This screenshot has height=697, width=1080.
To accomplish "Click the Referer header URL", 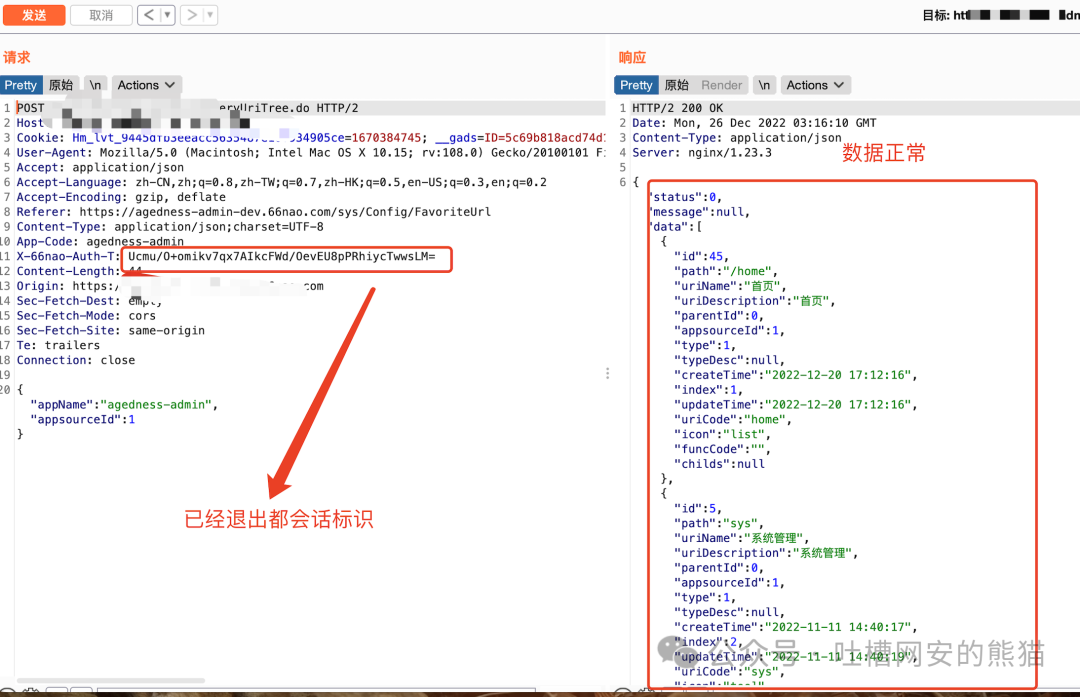I will pos(285,212).
